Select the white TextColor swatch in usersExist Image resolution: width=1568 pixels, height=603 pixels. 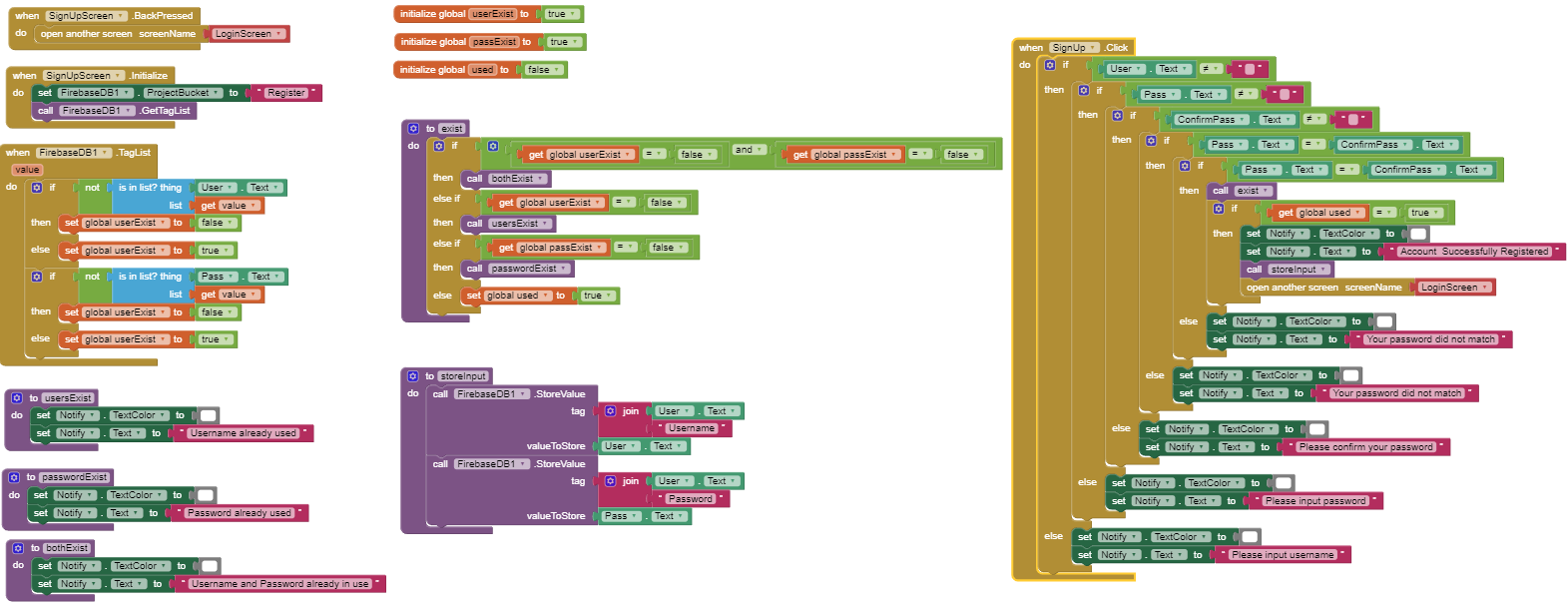tap(208, 415)
